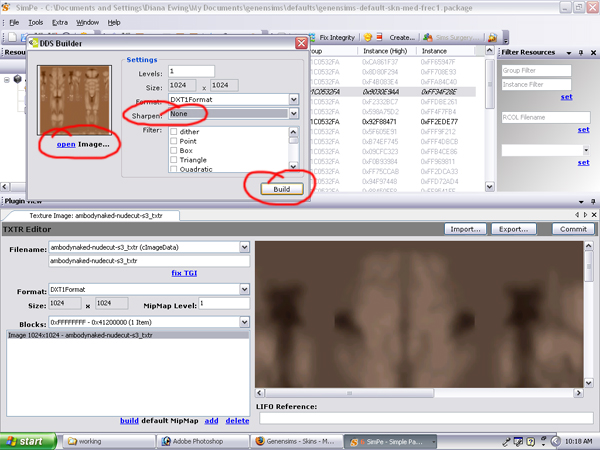This screenshot has width=600, height=450.
Task: Click the package cube icon in resource tree
Action: tap(18, 79)
